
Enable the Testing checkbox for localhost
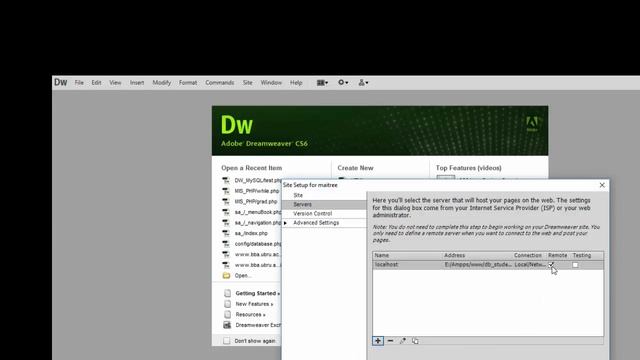click(x=575, y=265)
